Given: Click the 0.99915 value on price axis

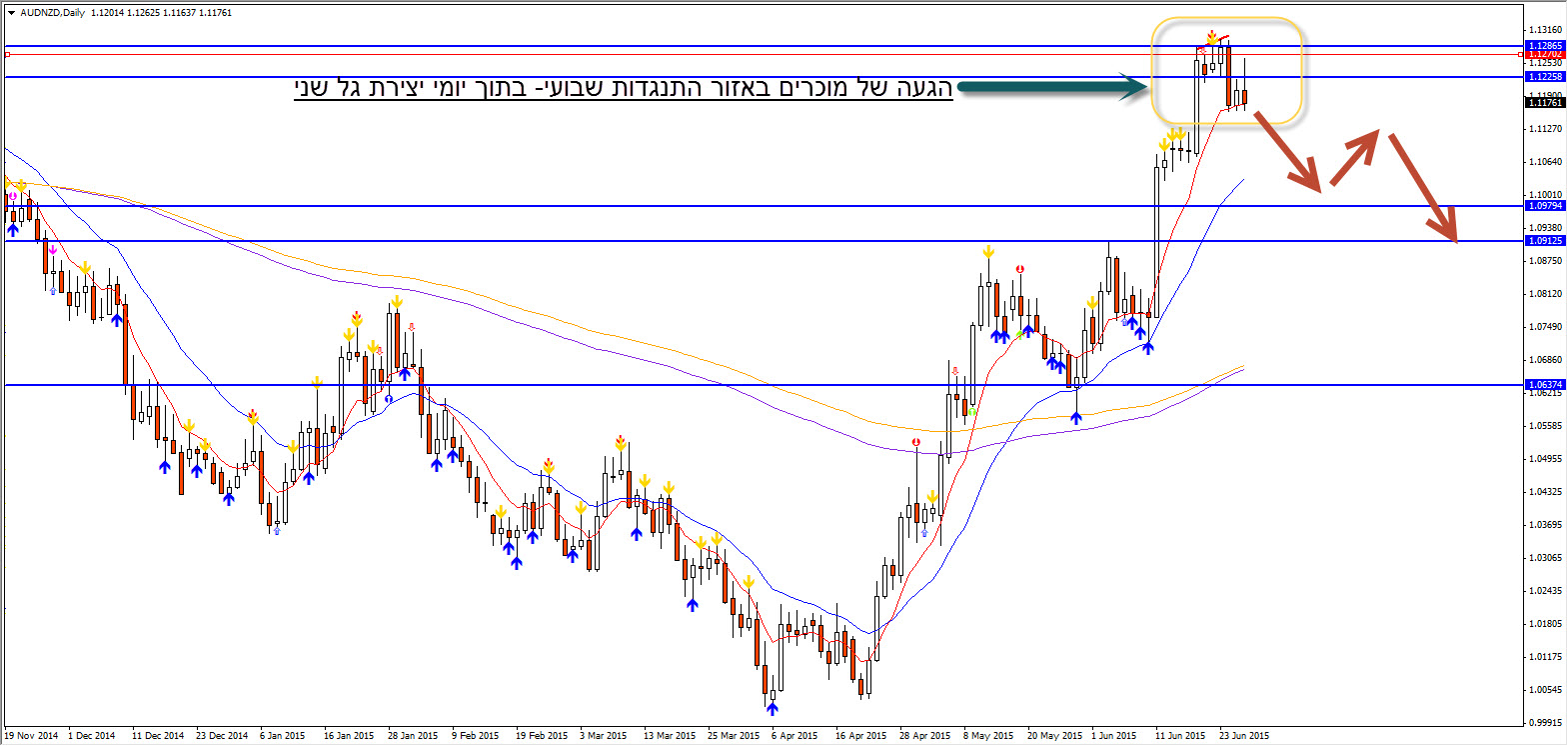Looking at the screenshot, I should 1545,722.
